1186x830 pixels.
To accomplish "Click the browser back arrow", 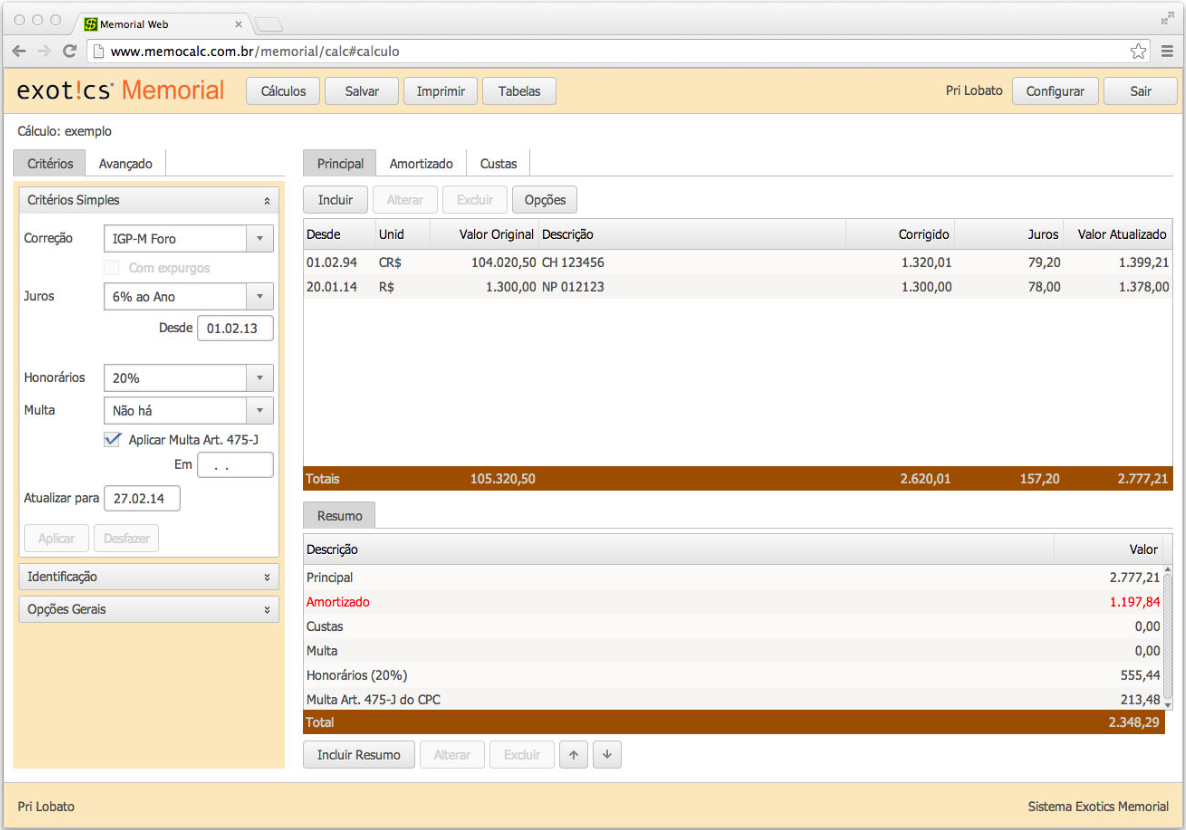I will click(20, 51).
